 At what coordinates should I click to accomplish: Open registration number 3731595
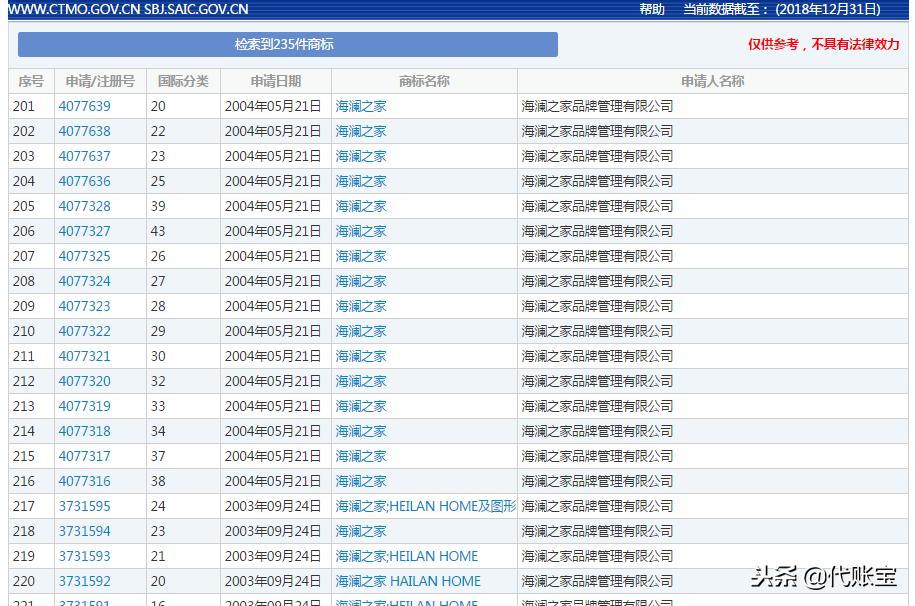84,506
